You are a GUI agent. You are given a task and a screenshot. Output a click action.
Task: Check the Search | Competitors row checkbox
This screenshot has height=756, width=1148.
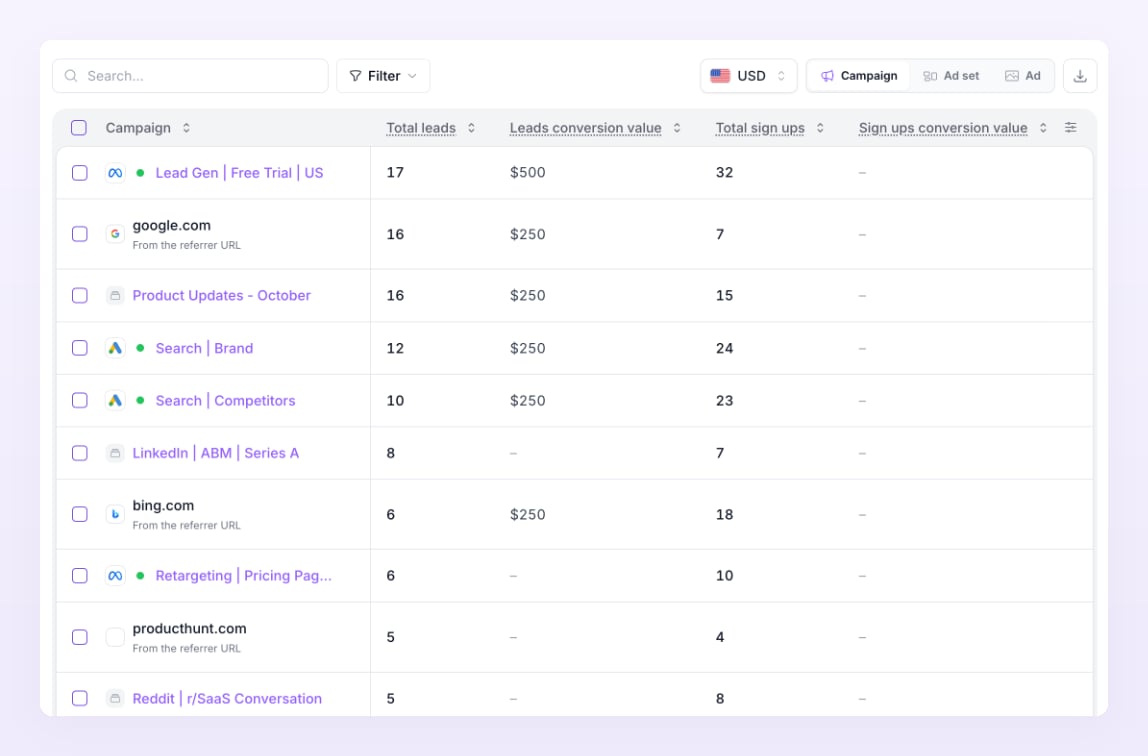(x=80, y=401)
